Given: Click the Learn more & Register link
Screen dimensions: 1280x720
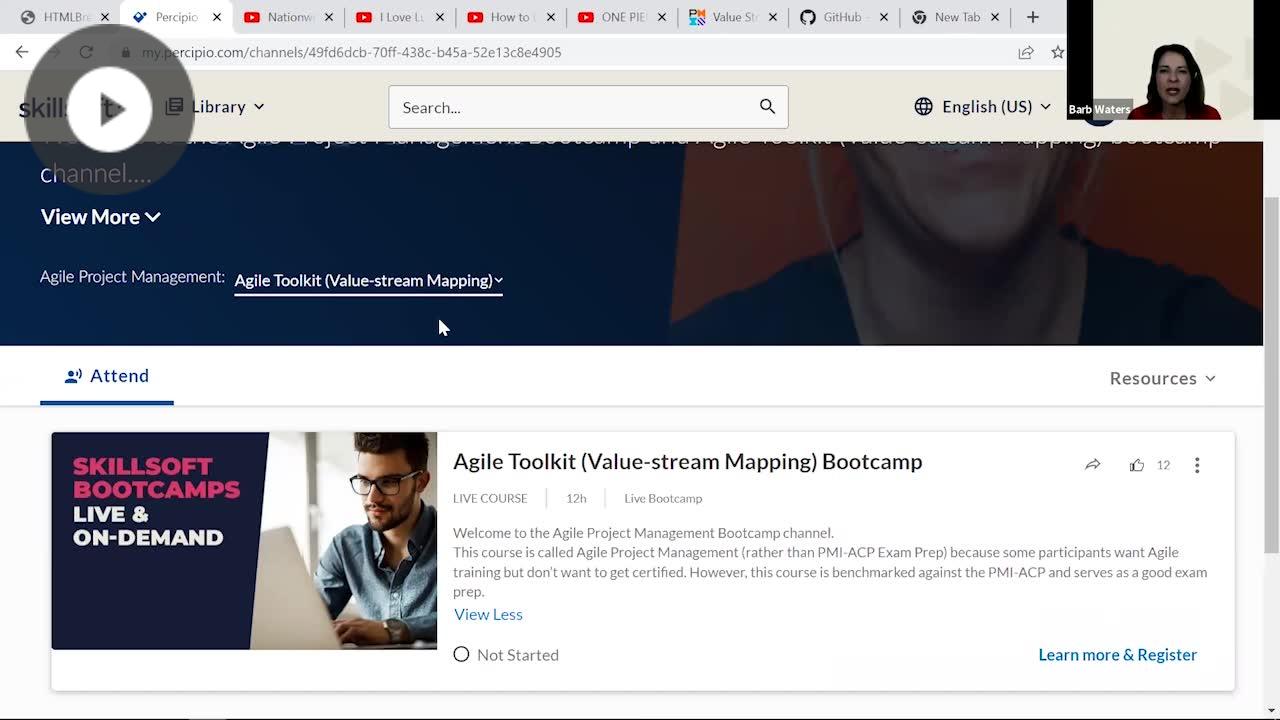Looking at the screenshot, I should [1117, 654].
